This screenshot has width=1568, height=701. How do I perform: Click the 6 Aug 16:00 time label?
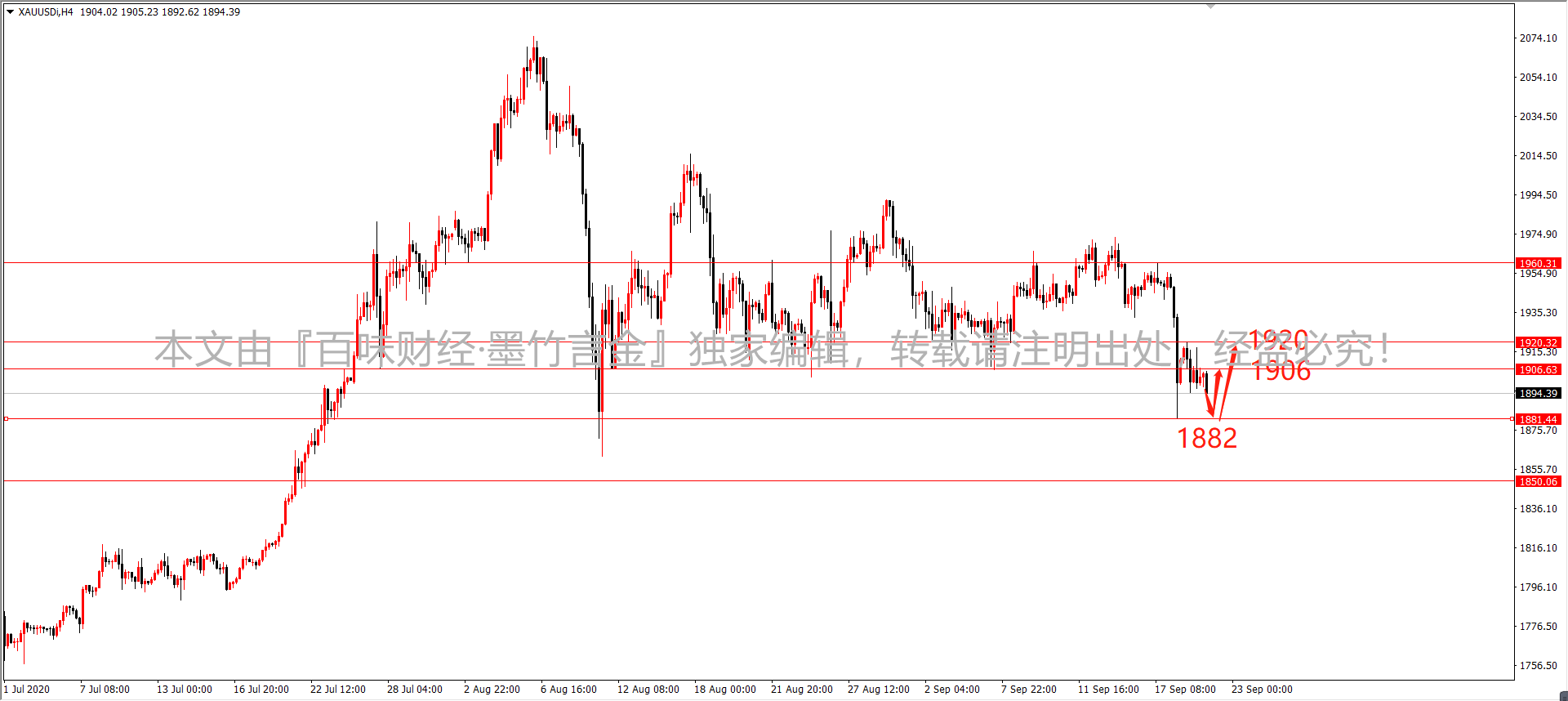pos(568,690)
